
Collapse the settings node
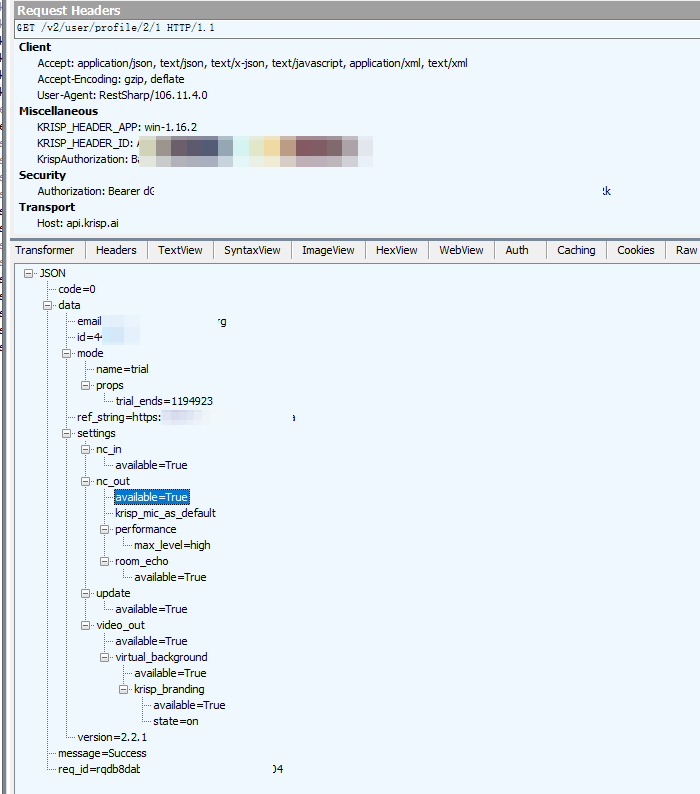(x=66, y=433)
